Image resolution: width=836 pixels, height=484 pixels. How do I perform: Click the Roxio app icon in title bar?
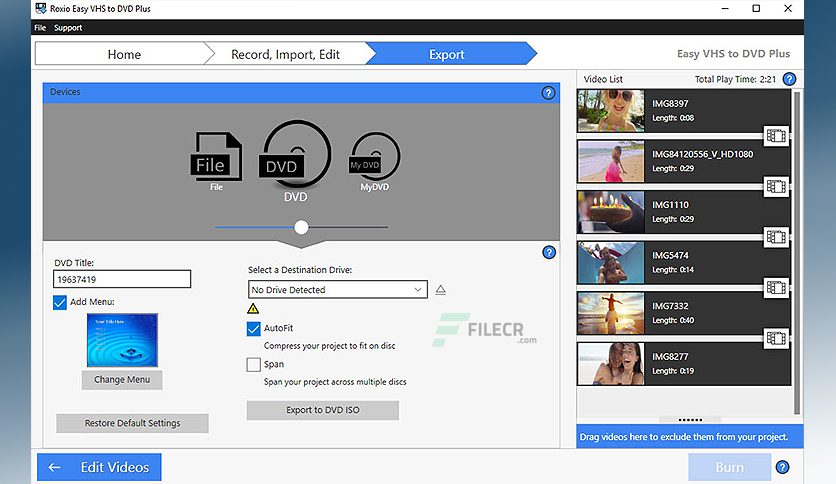click(x=41, y=9)
